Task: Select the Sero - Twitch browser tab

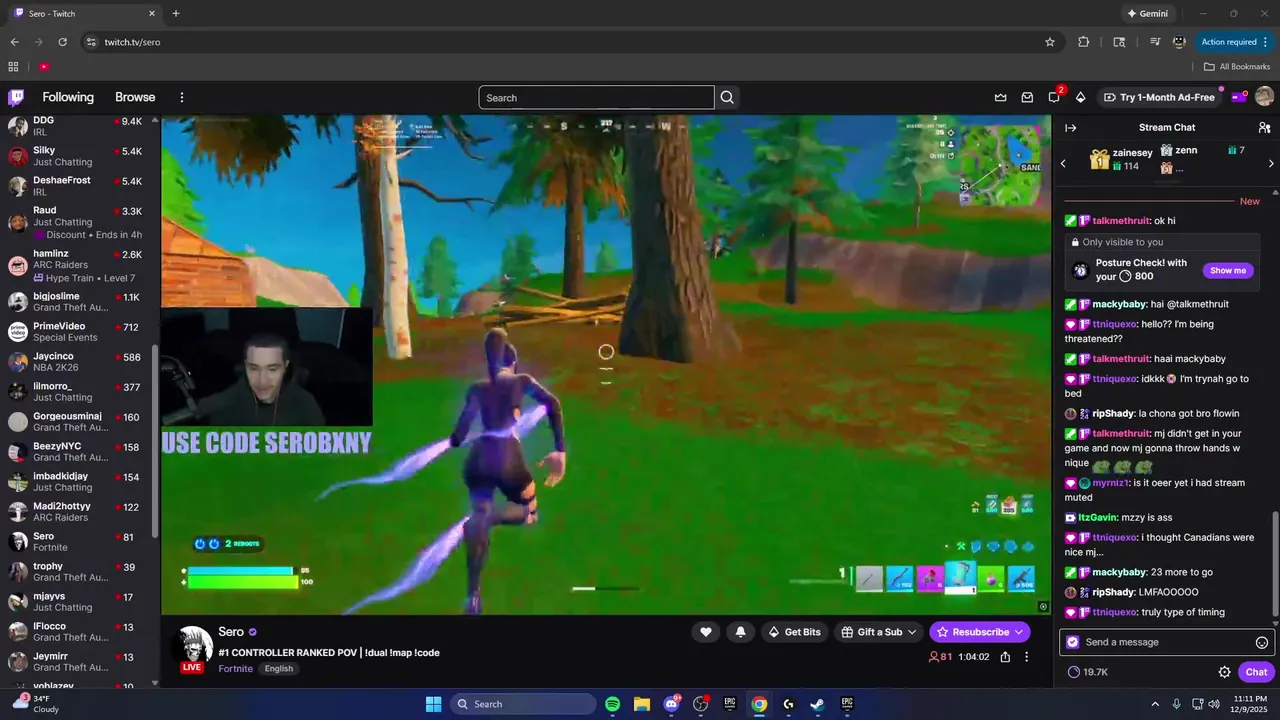Action: click(x=85, y=14)
